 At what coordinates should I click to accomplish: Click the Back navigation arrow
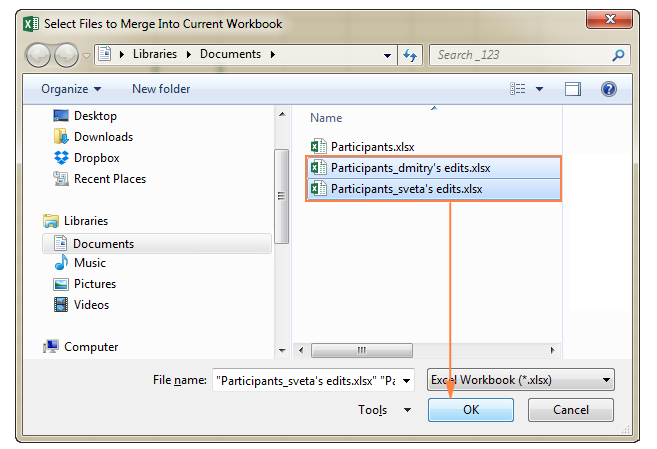40,55
